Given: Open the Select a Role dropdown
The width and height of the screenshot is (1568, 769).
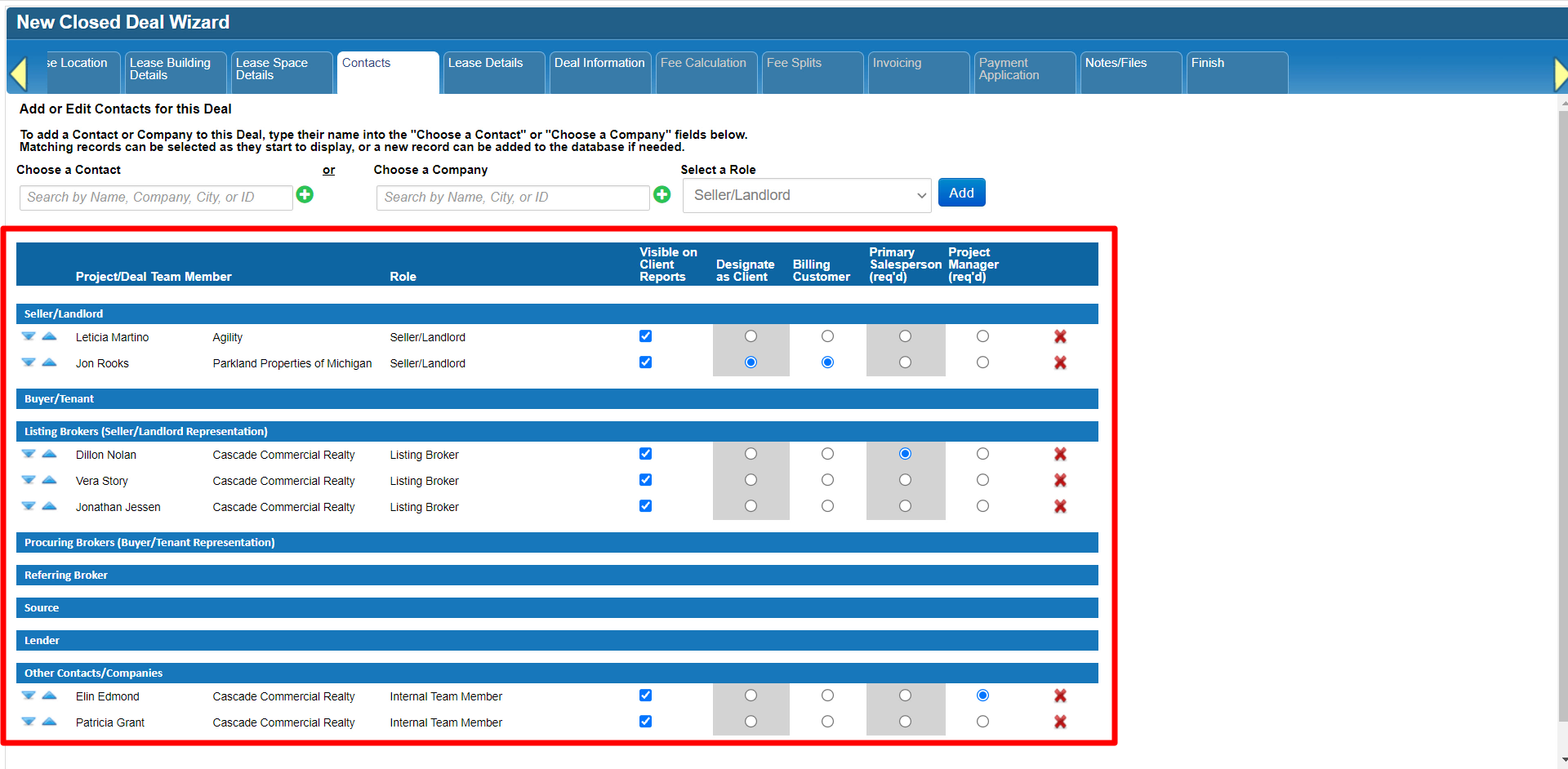Looking at the screenshot, I should (x=807, y=196).
